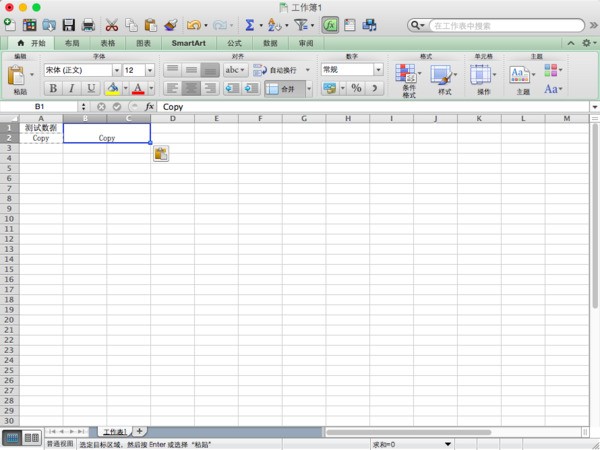Click the paste options icon near cell D3

click(x=161, y=153)
